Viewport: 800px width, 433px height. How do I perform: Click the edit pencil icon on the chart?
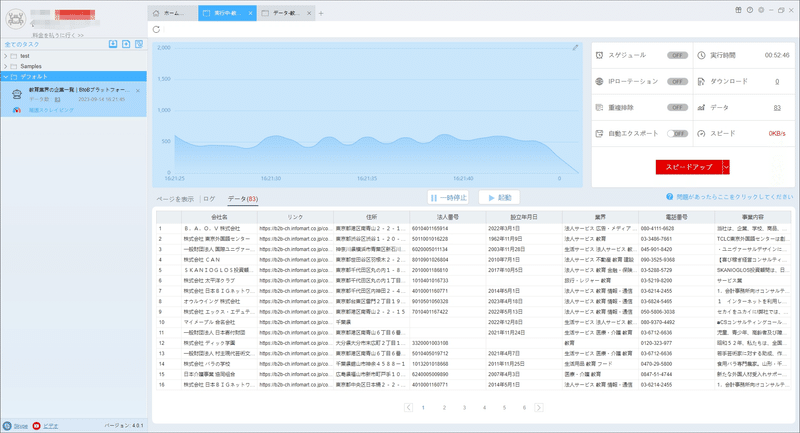click(x=576, y=47)
